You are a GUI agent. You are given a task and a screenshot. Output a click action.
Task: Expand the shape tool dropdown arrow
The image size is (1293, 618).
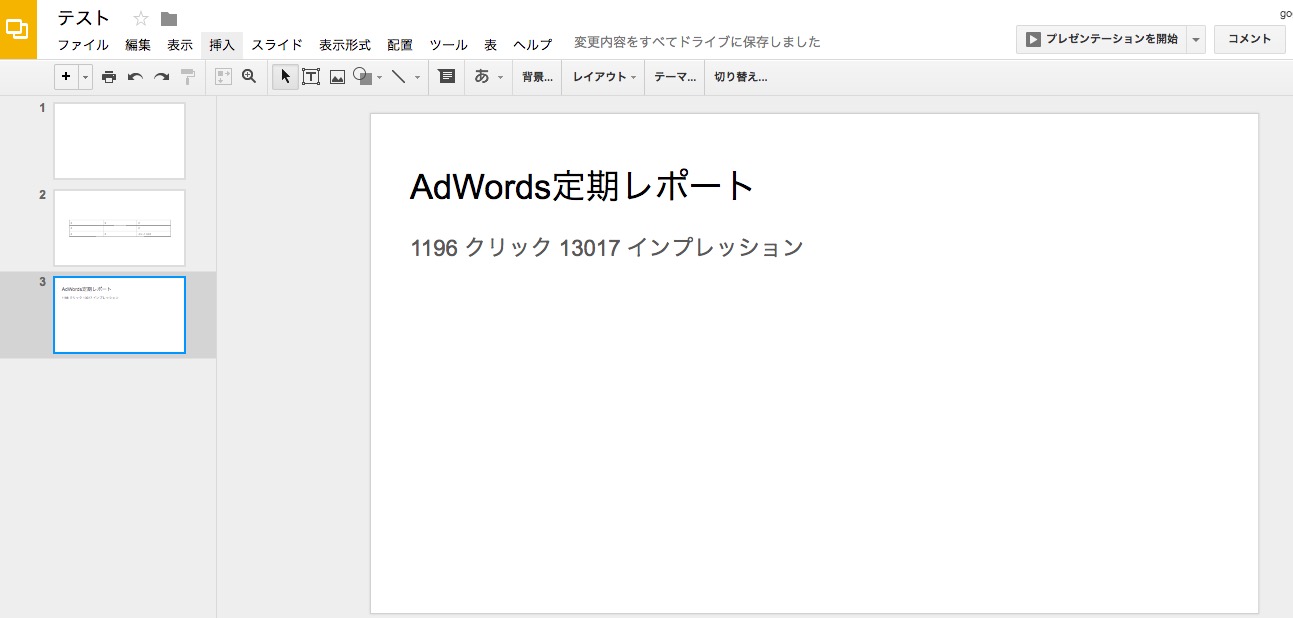(x=380, y=77)
